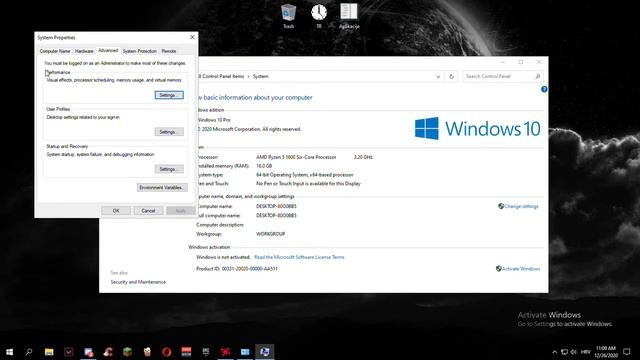Open User Profiles Settings button

pos(169,132)
